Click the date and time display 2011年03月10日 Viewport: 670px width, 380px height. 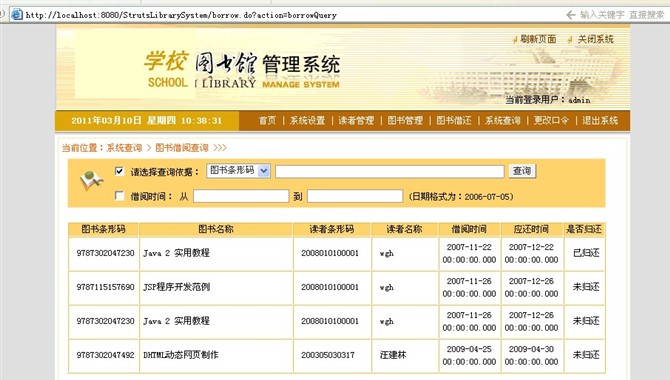(147, 121)
